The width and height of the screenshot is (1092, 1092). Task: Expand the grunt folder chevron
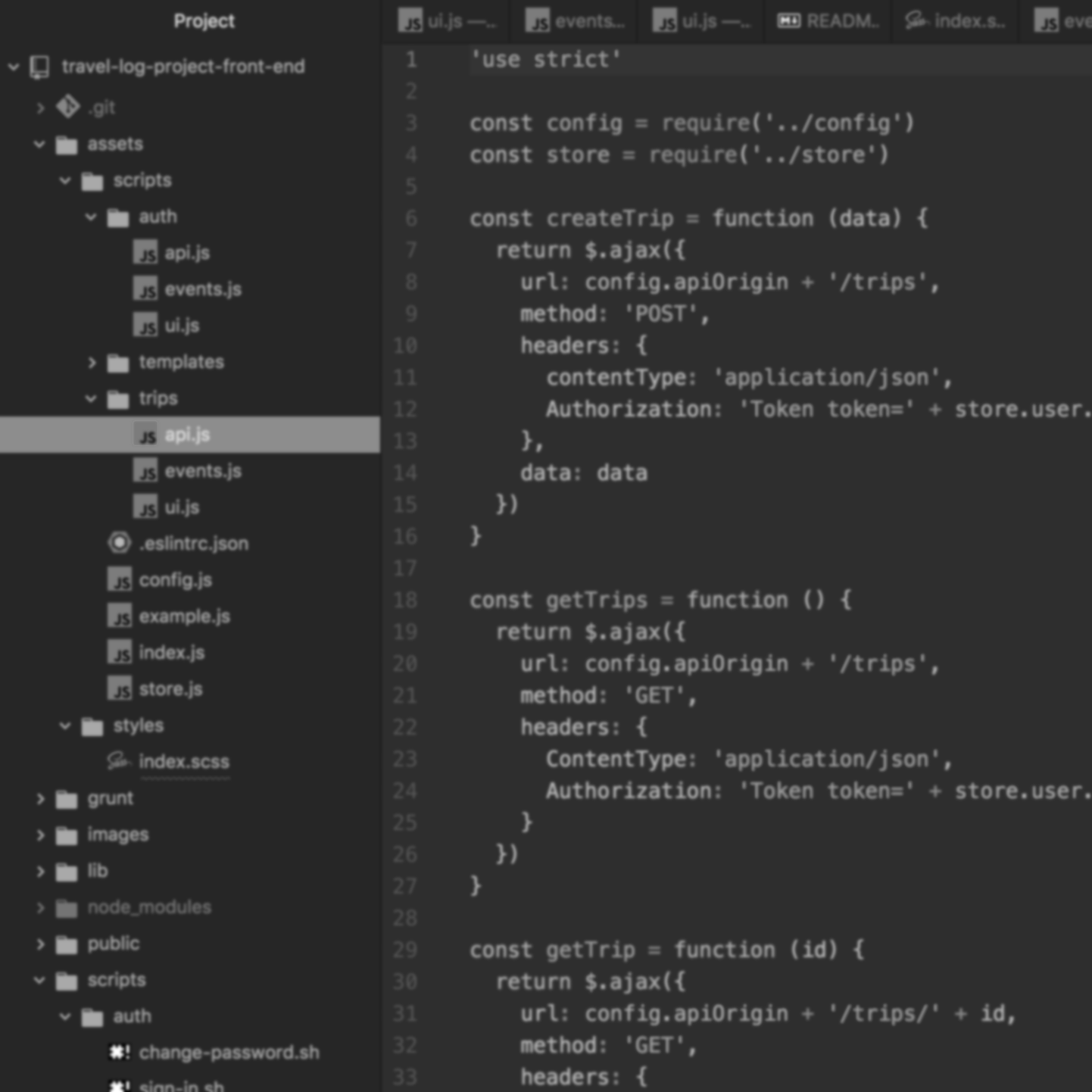[x=40, y=799]
